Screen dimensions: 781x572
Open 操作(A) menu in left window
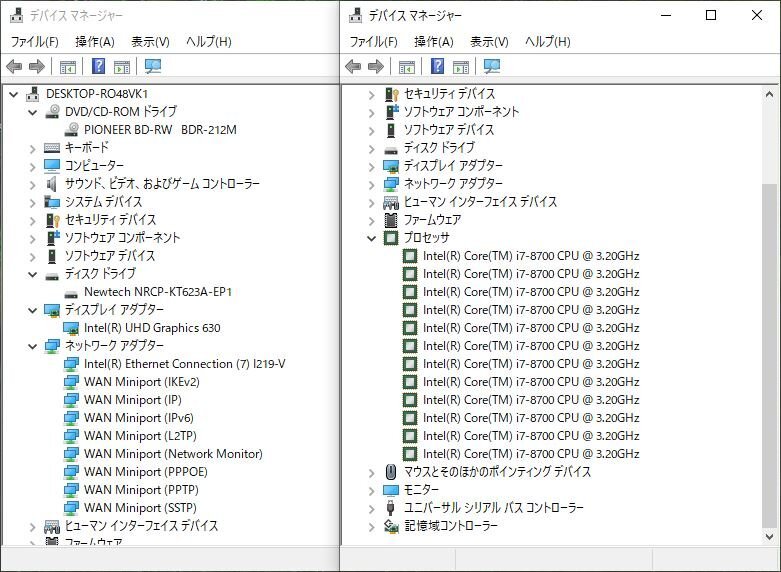click(95, 41)
